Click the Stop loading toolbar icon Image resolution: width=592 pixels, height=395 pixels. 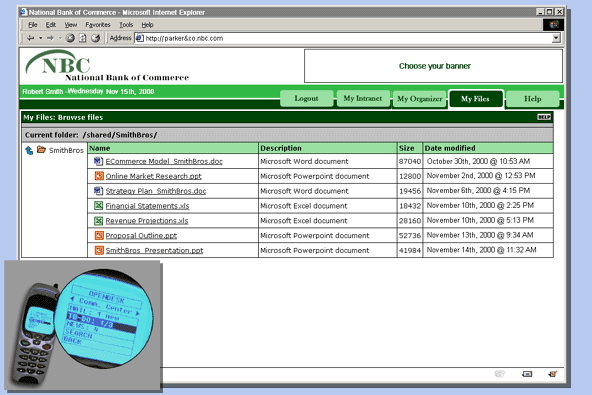[x=70, y=38]
